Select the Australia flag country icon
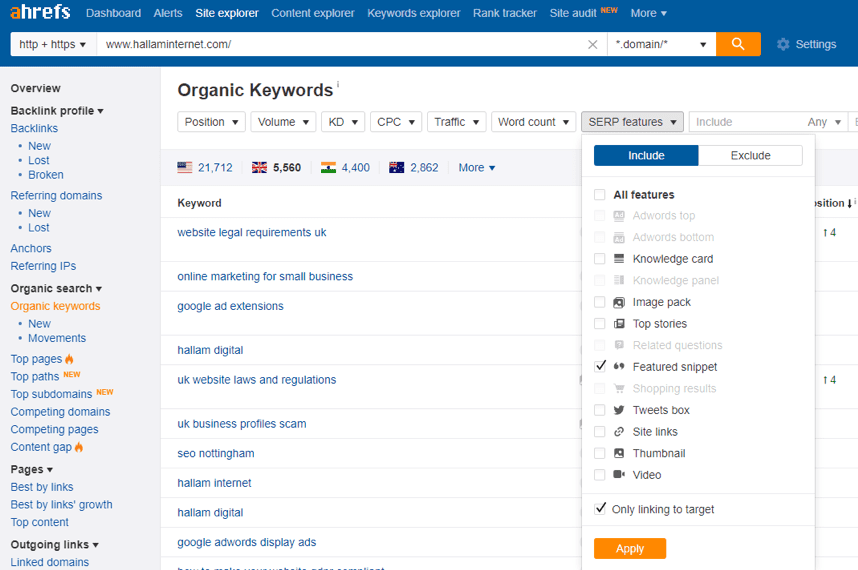 [397, 167]
